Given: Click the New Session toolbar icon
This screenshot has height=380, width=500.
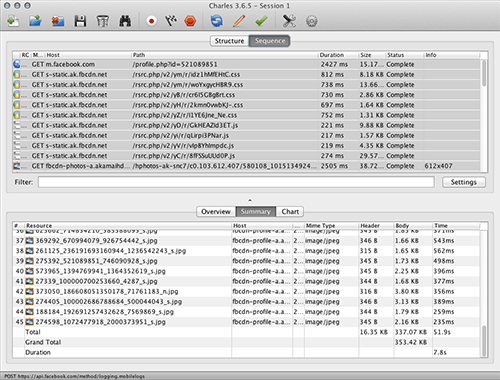Looking at the screenshot, I should tap(13, 21).
